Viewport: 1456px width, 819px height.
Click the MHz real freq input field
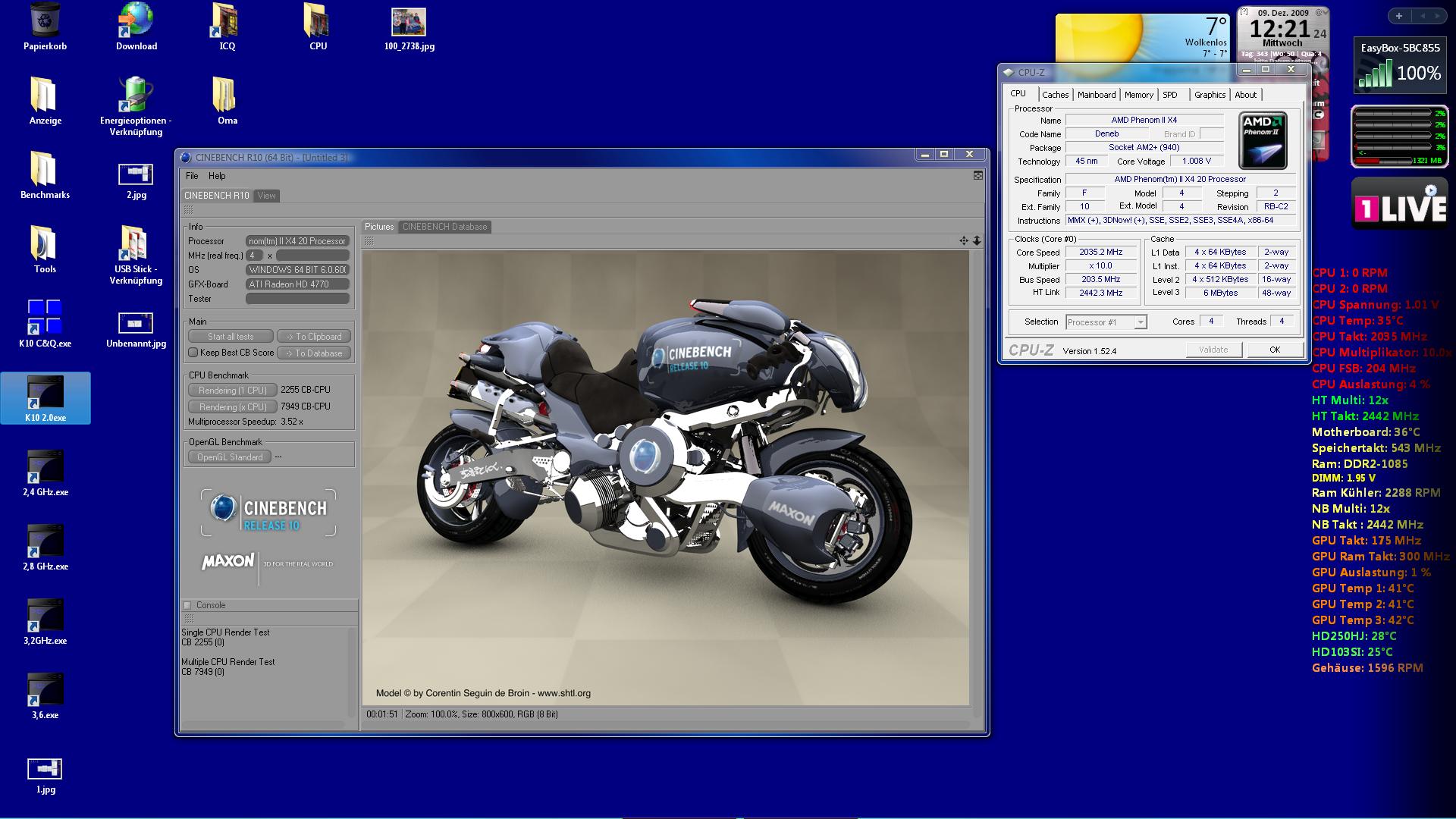click(x=312, y=256)
